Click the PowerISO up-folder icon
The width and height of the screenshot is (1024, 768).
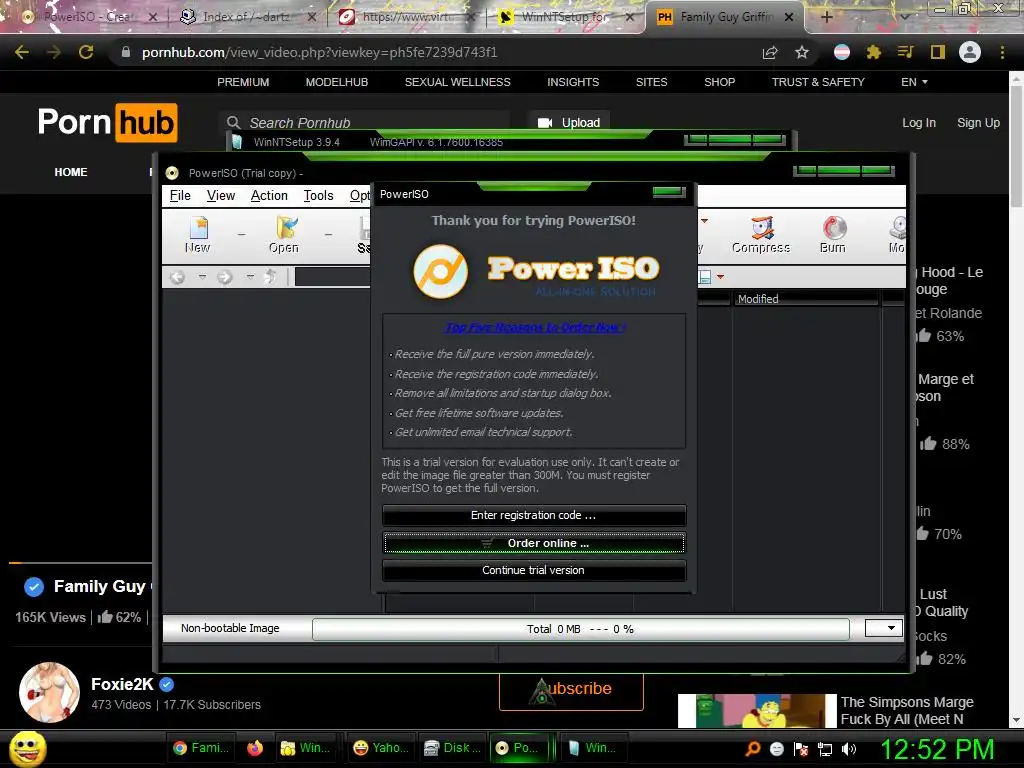(270, 277)
